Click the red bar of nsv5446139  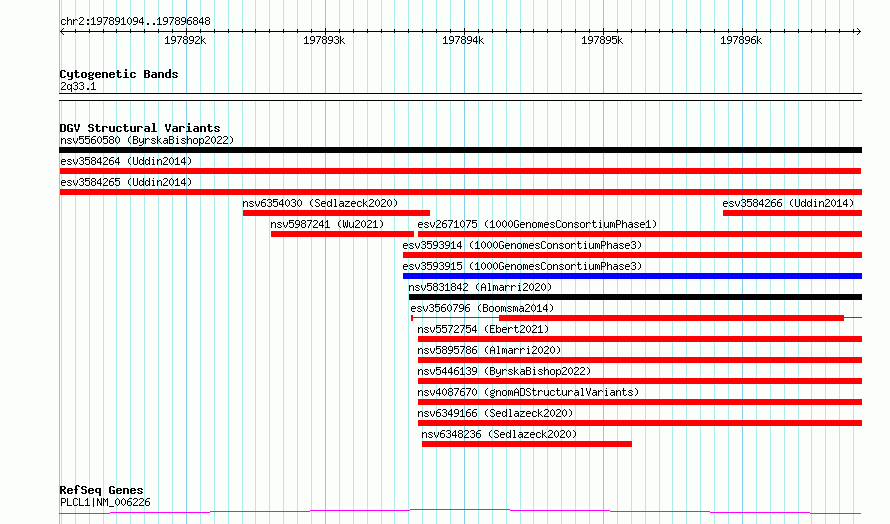[640, 382]
